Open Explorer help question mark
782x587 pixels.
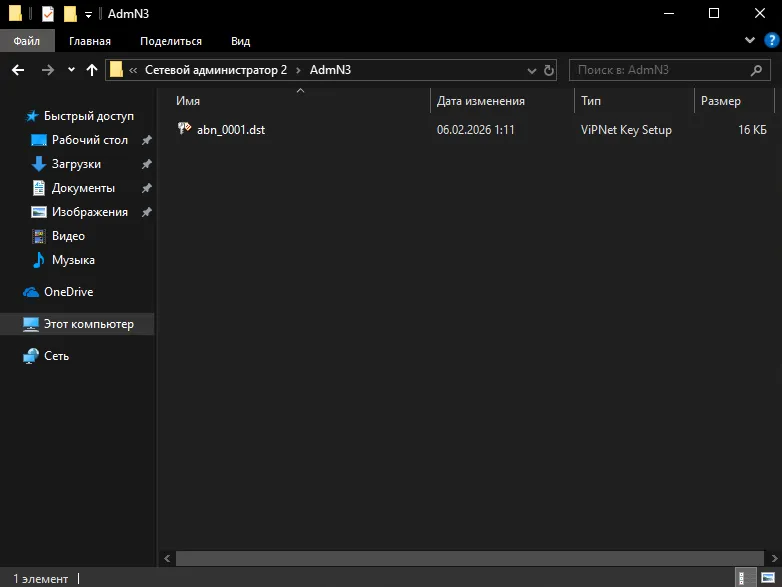tap(771, 40)
